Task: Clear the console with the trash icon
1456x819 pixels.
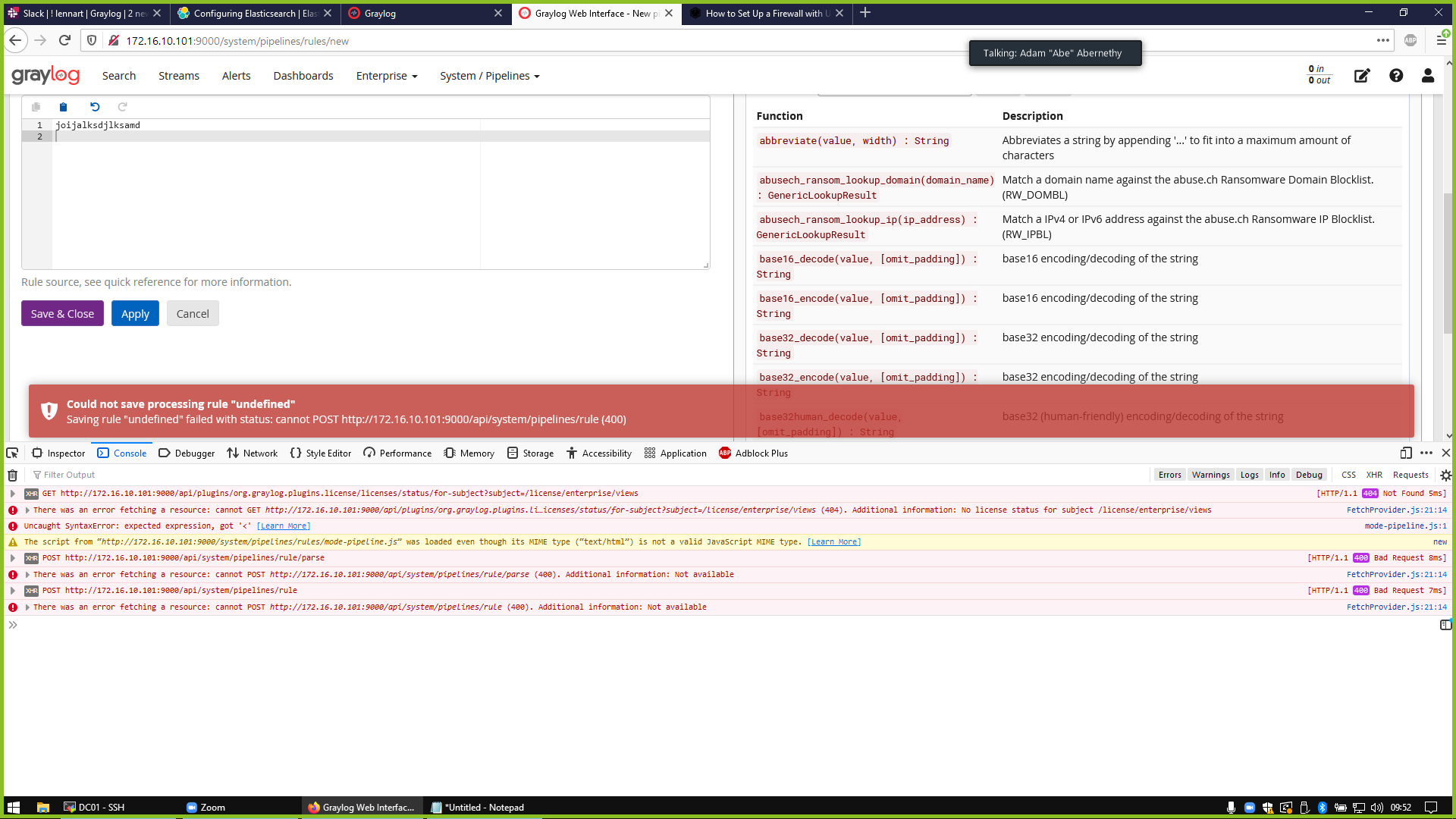Action: [12, 475]
